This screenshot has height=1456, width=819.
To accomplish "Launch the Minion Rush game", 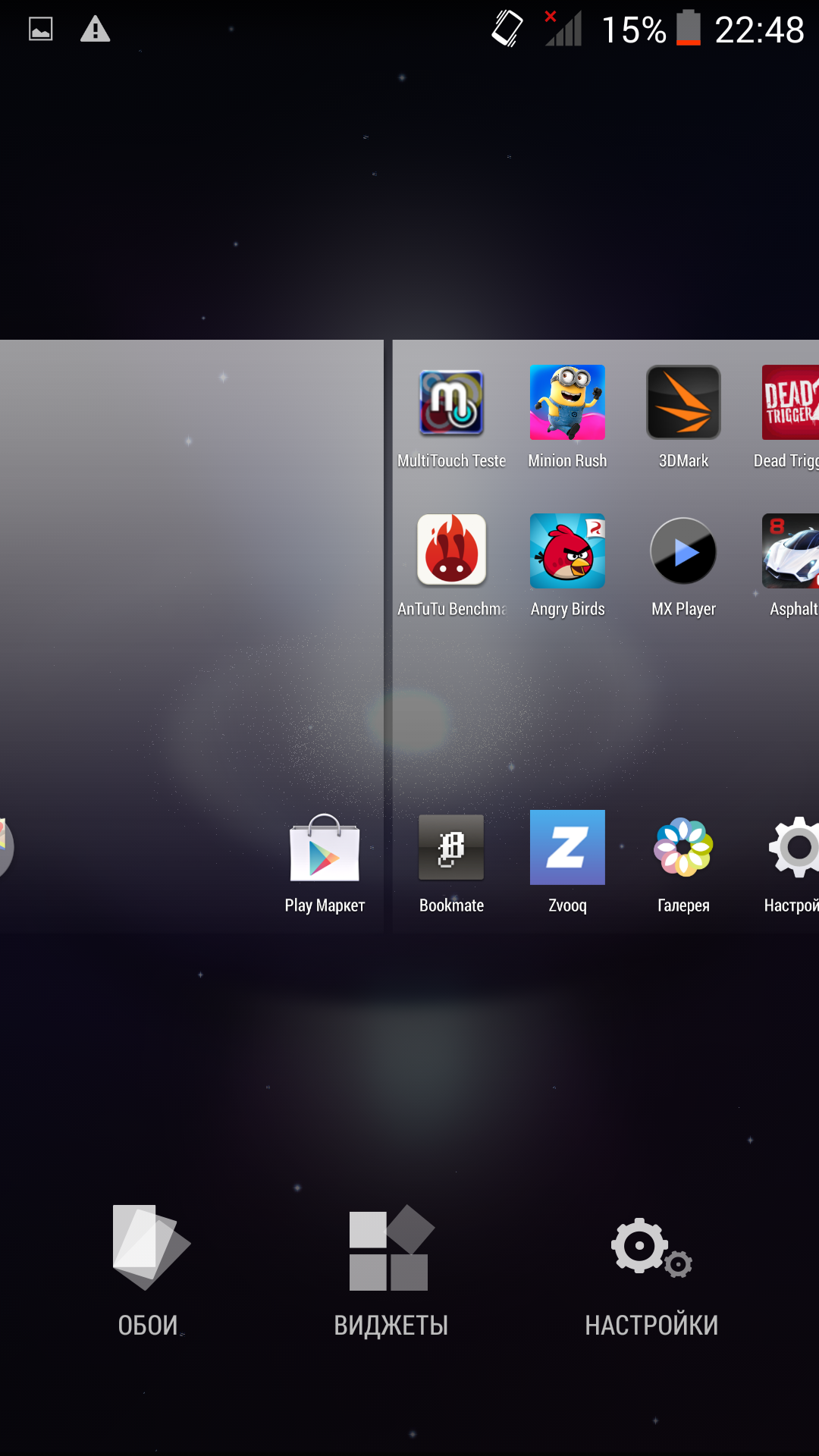I will coord(567,403).
